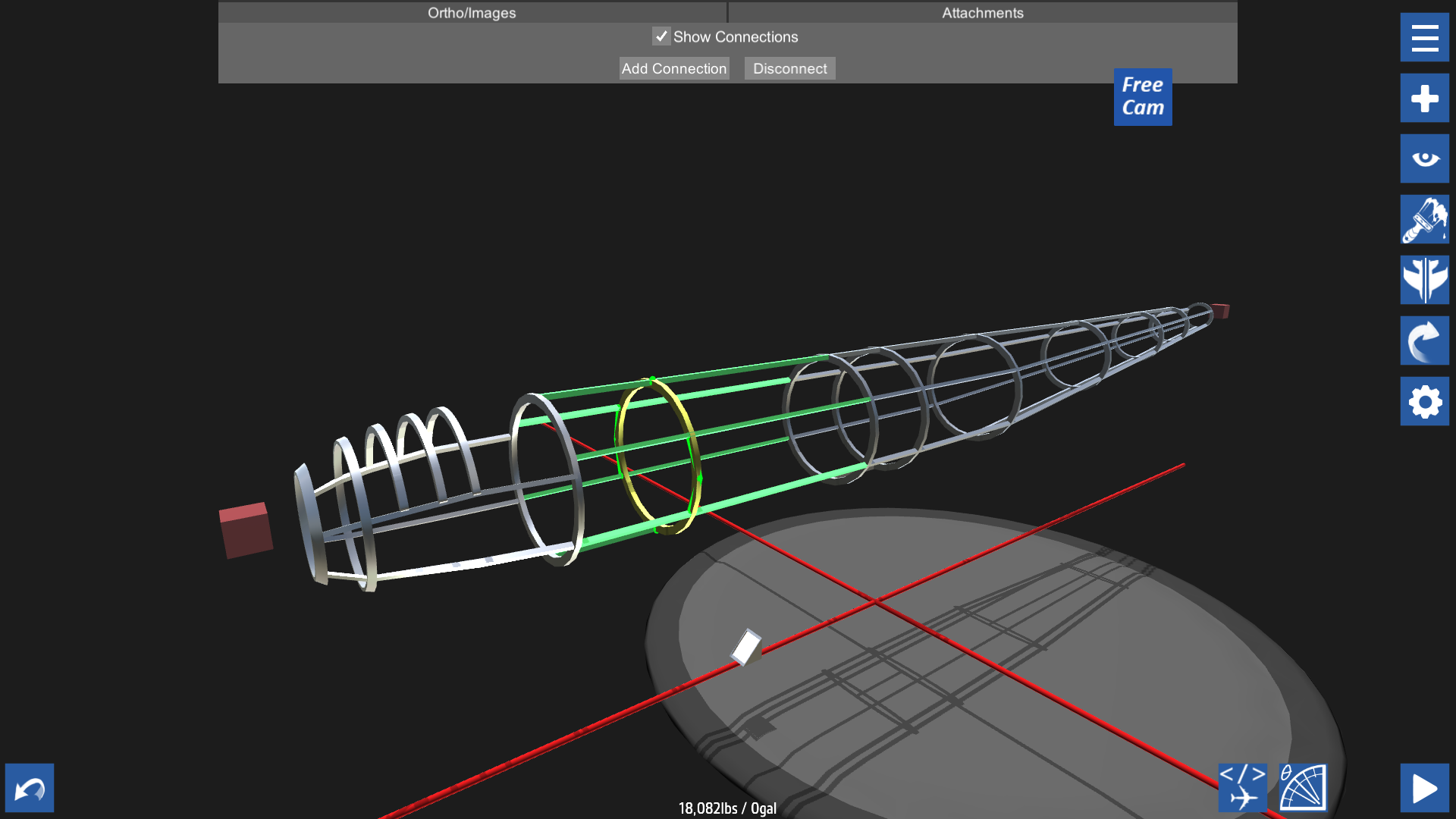Uncheck the Show Connections checkbox
1456x819 pixels.
[x=661, y=36]
